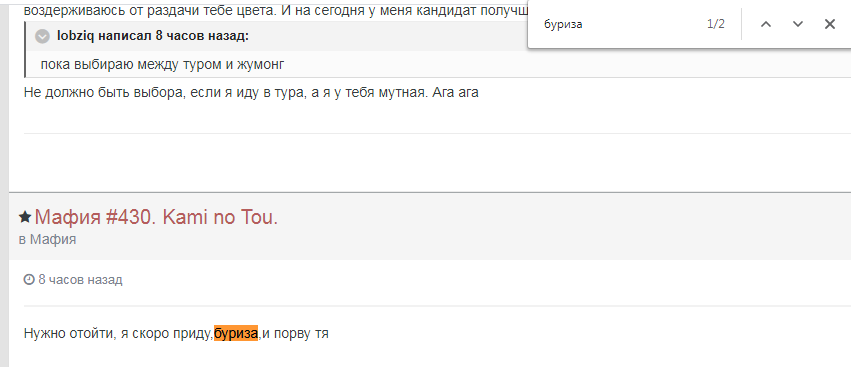Click the top line starting воздерживаюсь от раздачи
This screenshot has width=851, height=367.
[275, 10]
